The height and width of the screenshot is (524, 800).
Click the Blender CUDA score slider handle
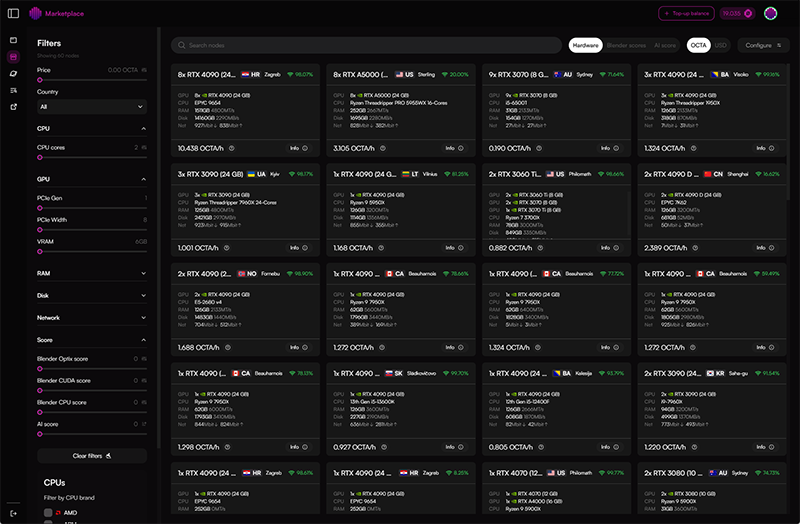(40, 391)
